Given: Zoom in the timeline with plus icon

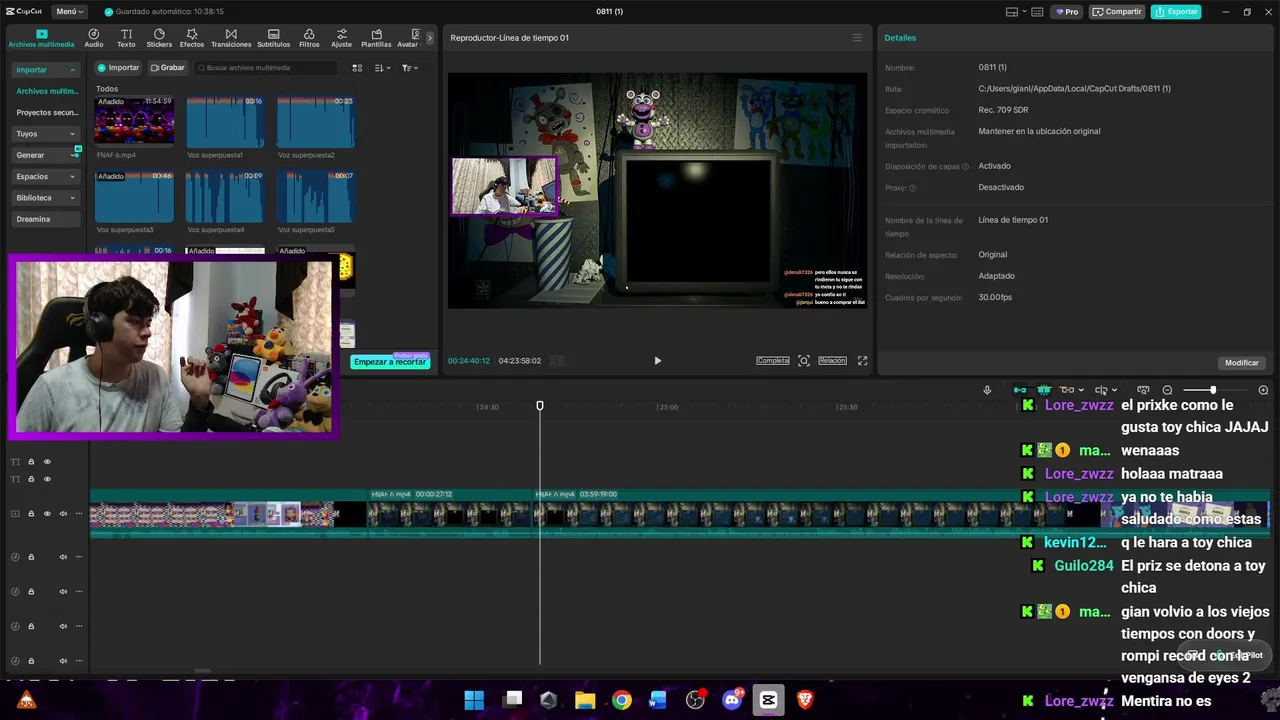Looking at the screenshot, I should click(1263, 390).
